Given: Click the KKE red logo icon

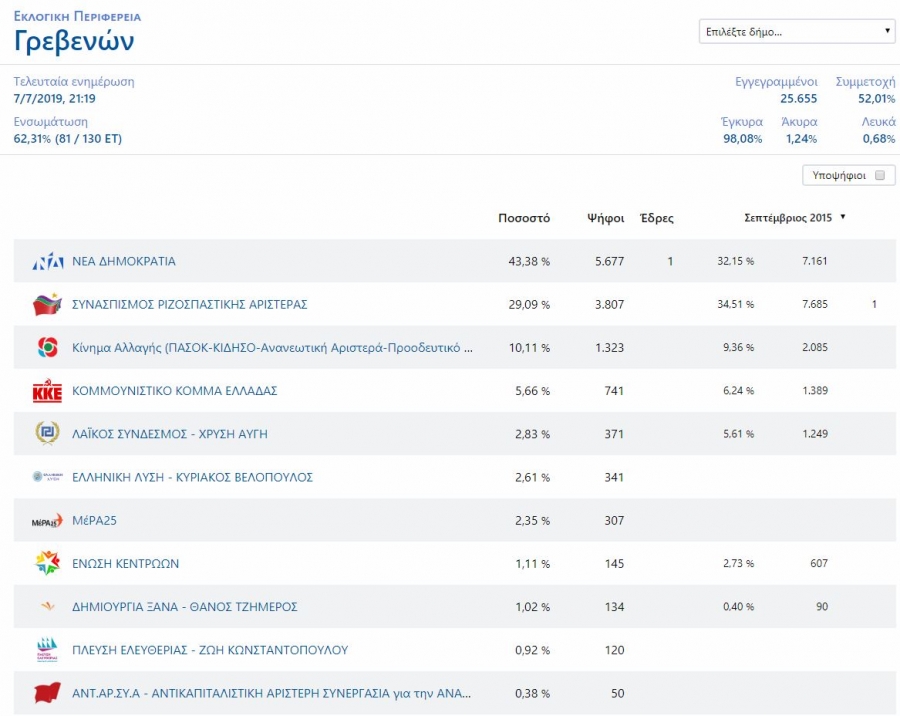Looking at the screenshot, I should 47,391.
